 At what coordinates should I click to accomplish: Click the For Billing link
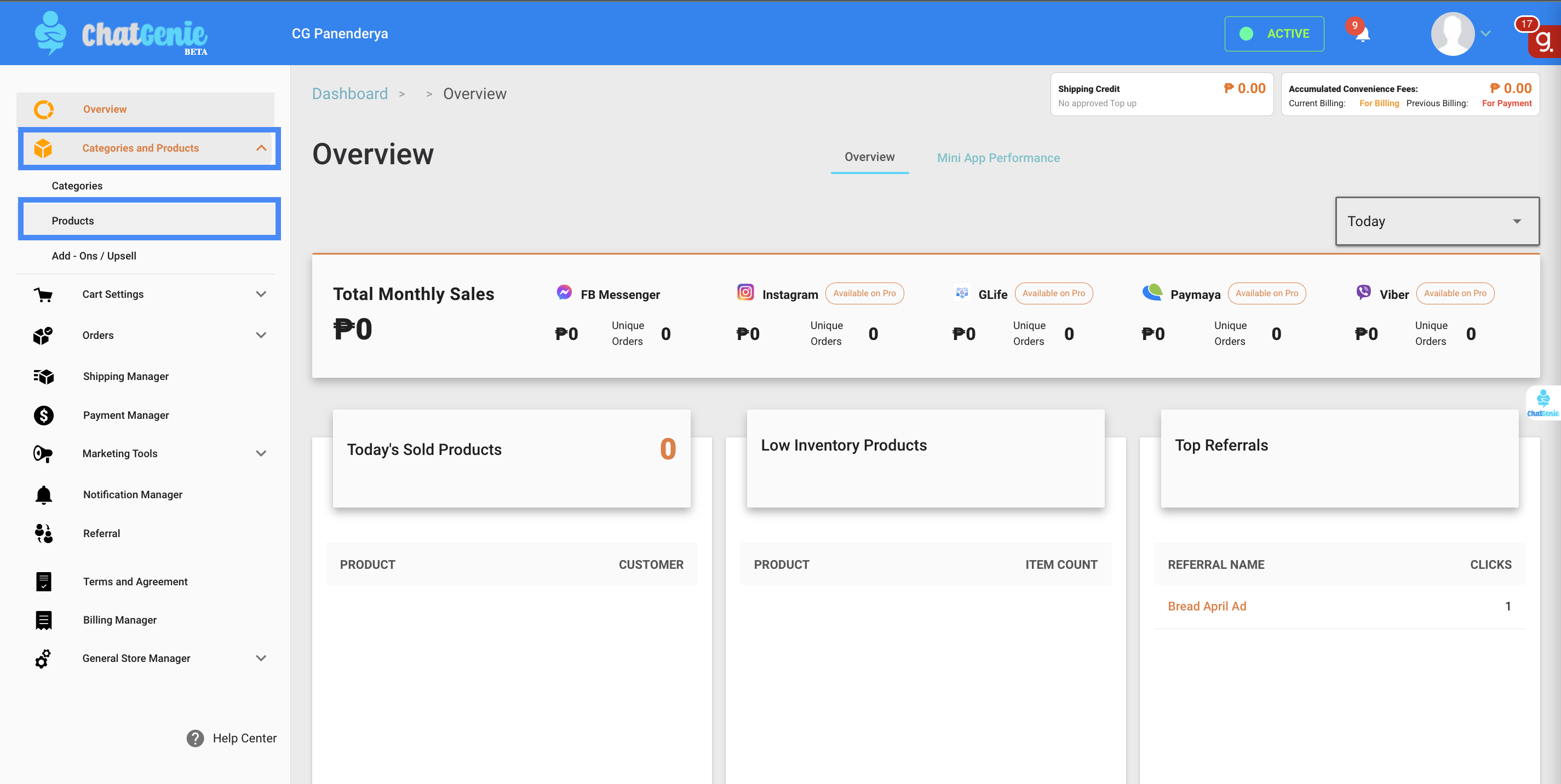1379,103
